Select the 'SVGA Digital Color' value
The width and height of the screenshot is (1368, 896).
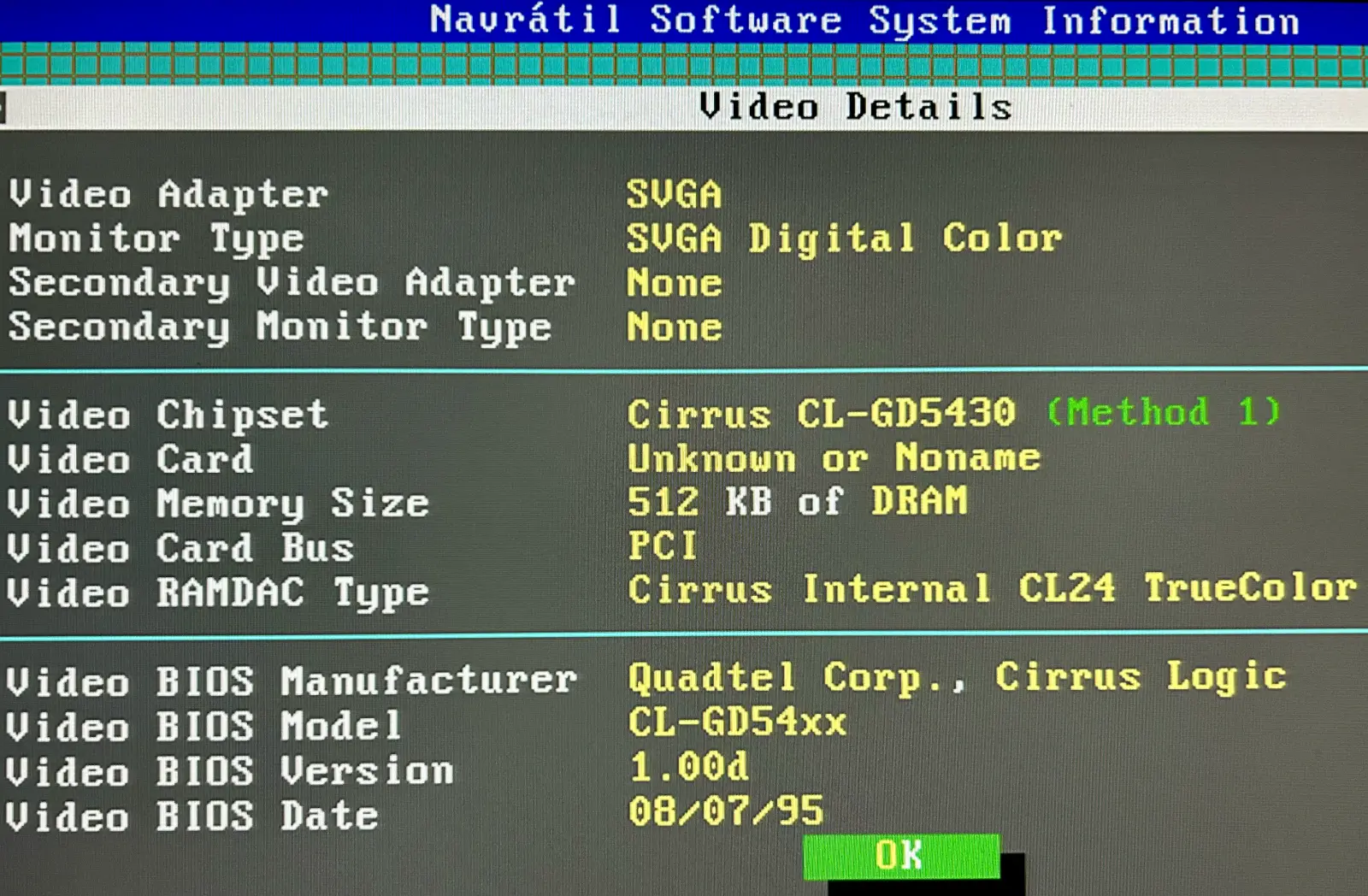(844, 238)
